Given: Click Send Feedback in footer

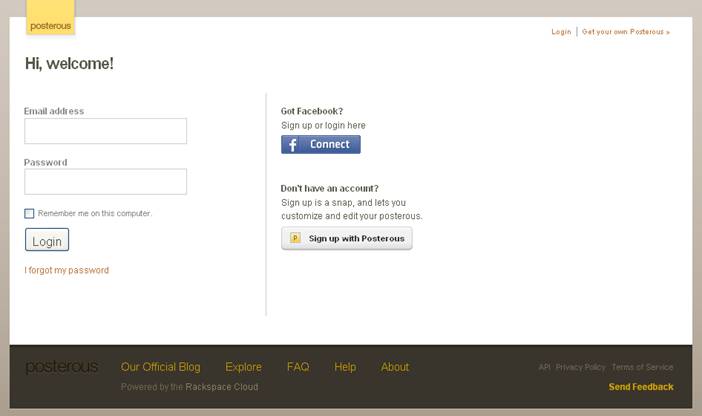Looking at the screenshot, I should point(641,387).
